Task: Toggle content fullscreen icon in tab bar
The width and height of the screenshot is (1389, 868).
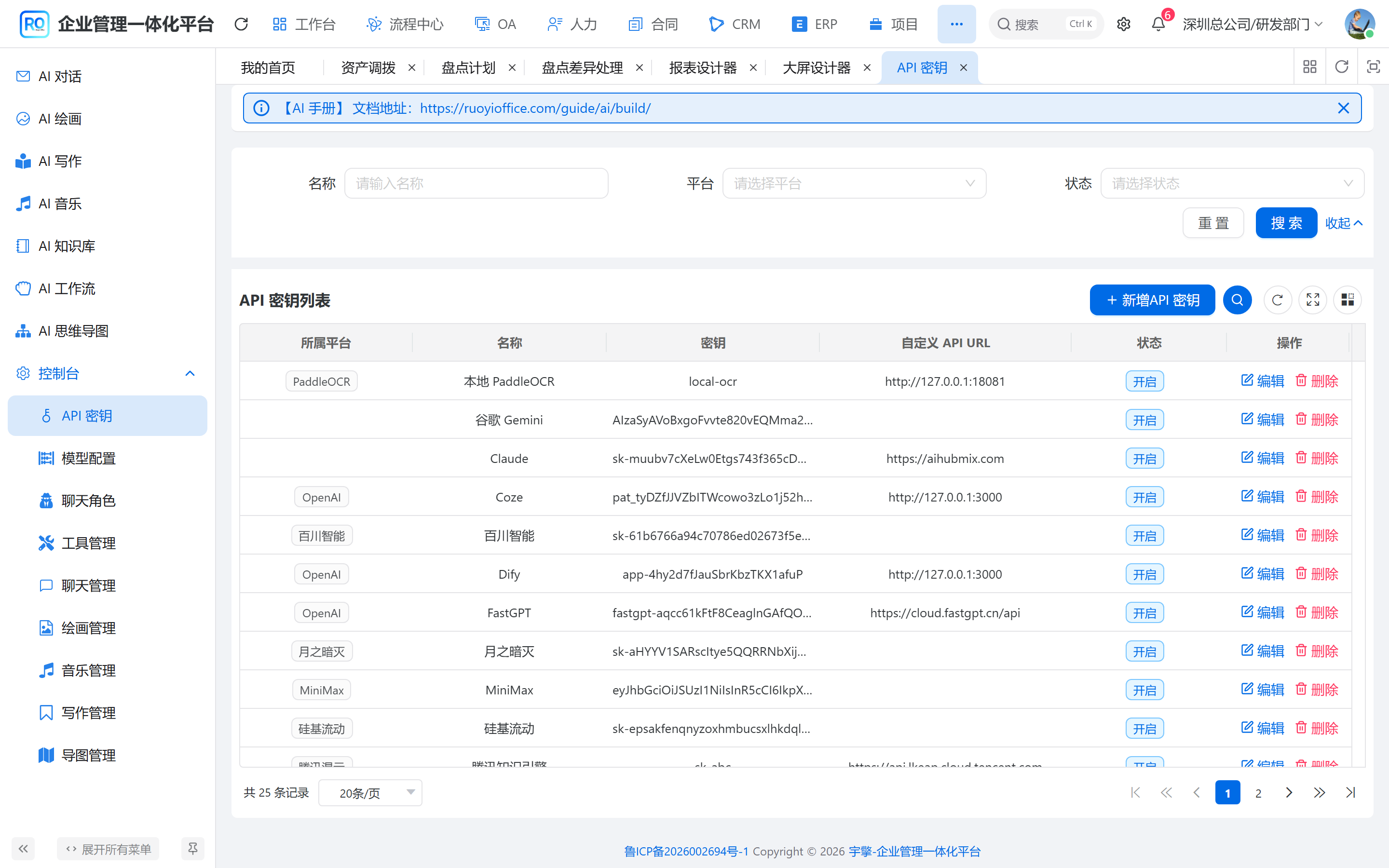Action: pos(1374,67)
